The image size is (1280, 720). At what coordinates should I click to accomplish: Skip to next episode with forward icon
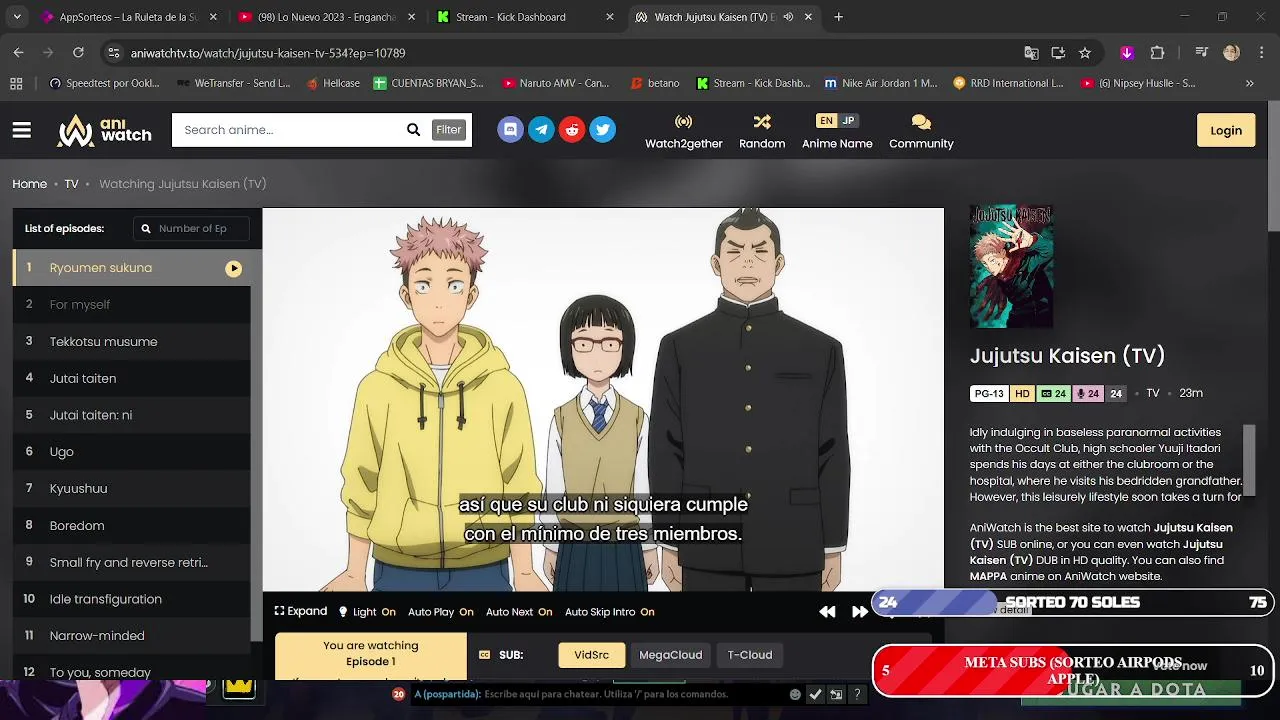pyautogui.click(x=860, y=612)
